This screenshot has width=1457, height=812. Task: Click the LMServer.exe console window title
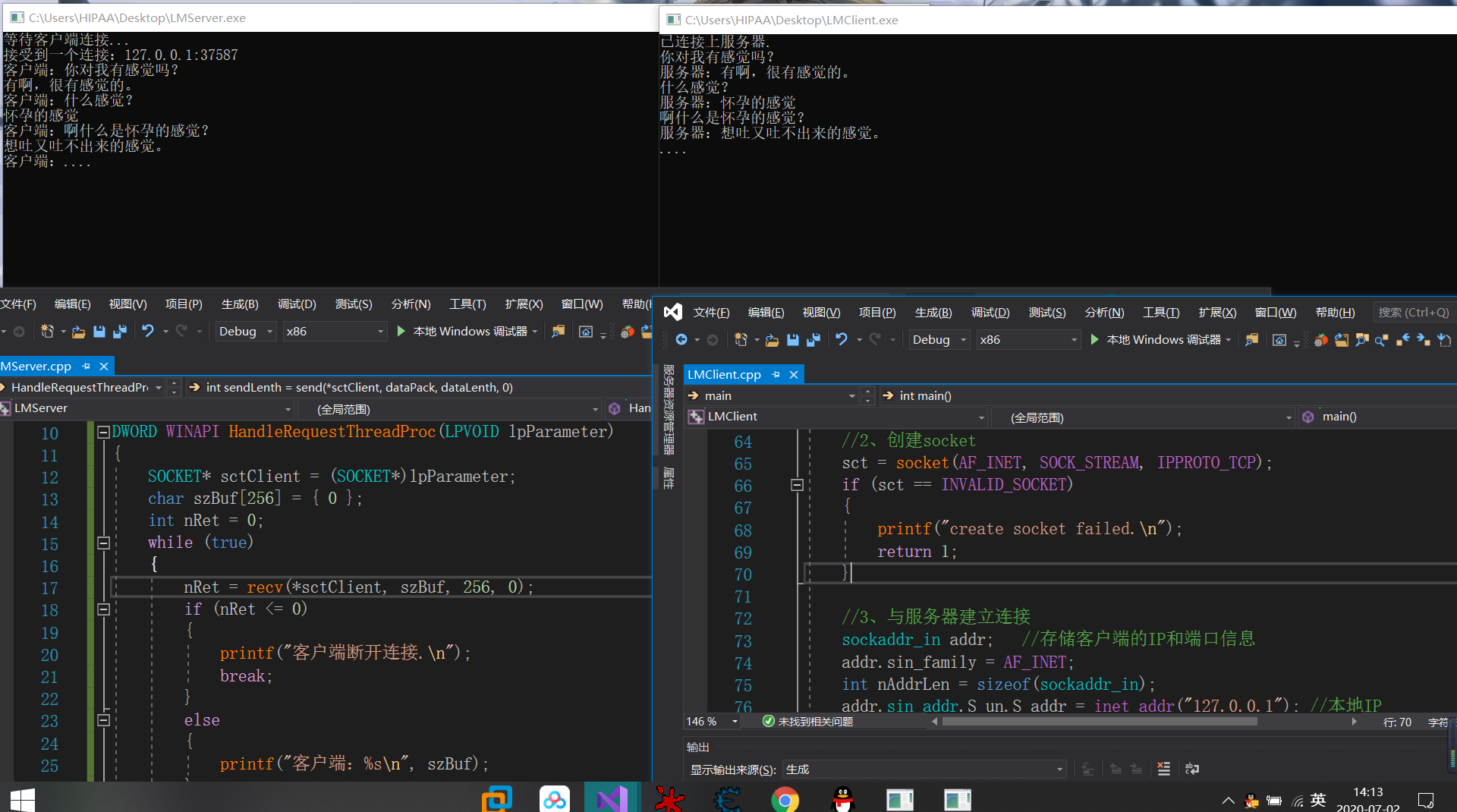coord(137,17)
